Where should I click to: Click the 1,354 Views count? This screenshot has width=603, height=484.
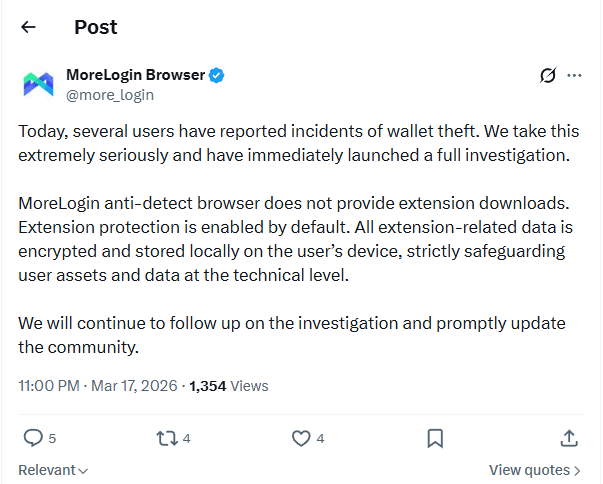click(x=229, y=385)
